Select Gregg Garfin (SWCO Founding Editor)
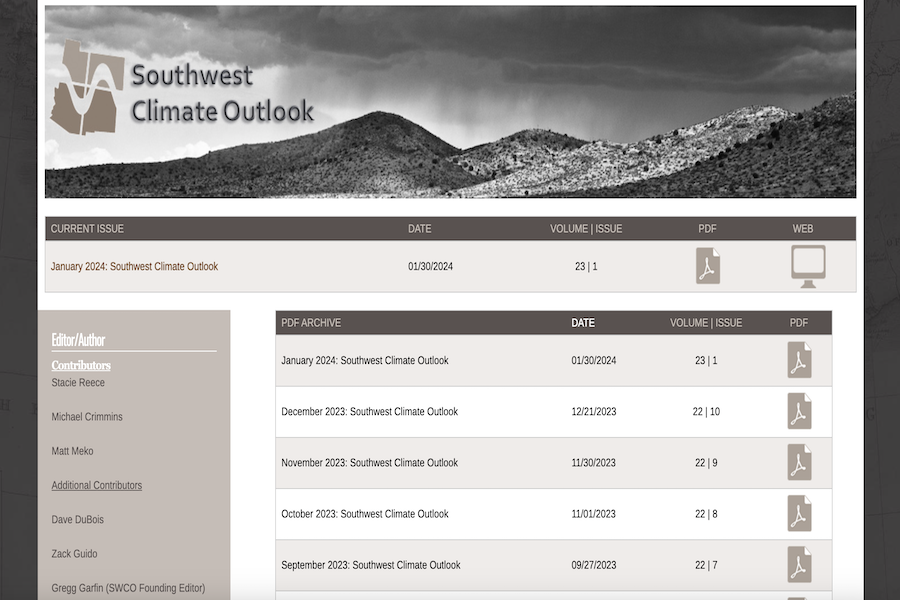900x600 pixels. pos(128,588)
